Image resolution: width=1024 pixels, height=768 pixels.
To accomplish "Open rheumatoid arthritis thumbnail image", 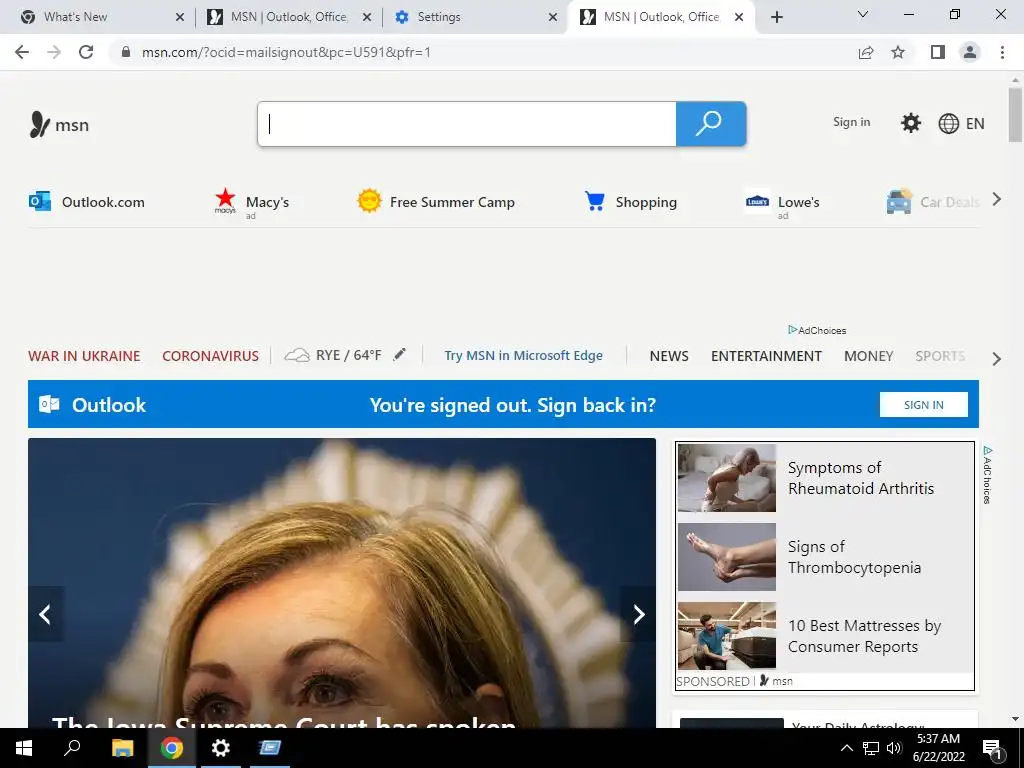I will 726,477.
